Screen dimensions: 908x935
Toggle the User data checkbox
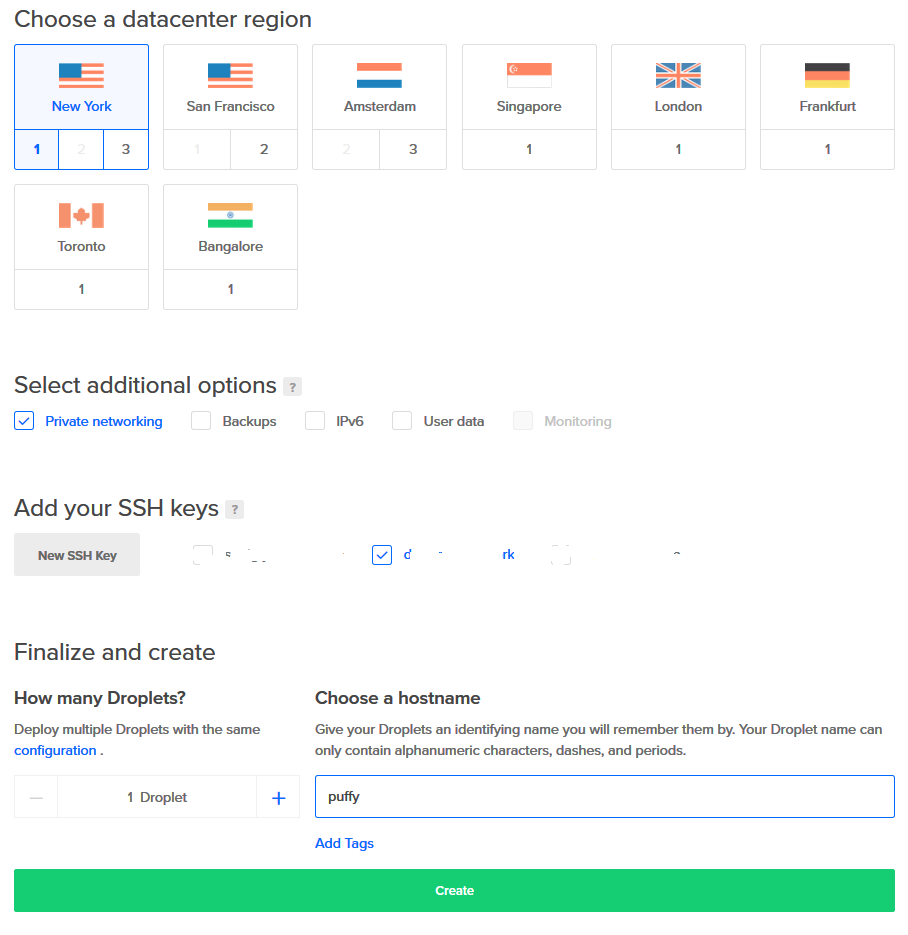tap(402, 421)
